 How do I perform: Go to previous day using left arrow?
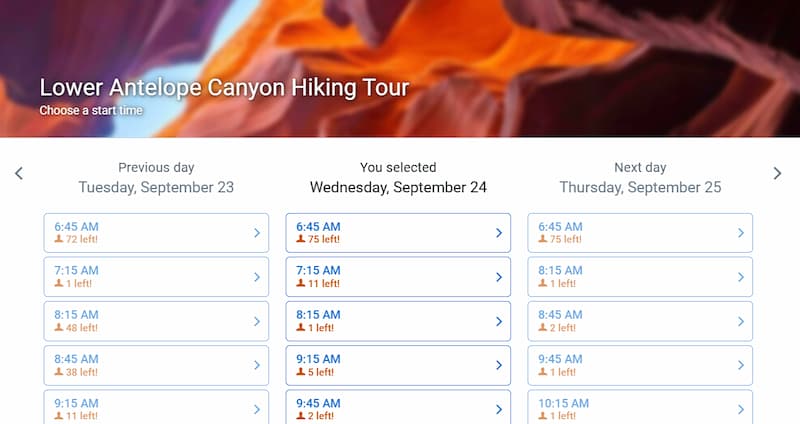click(18, 174)
